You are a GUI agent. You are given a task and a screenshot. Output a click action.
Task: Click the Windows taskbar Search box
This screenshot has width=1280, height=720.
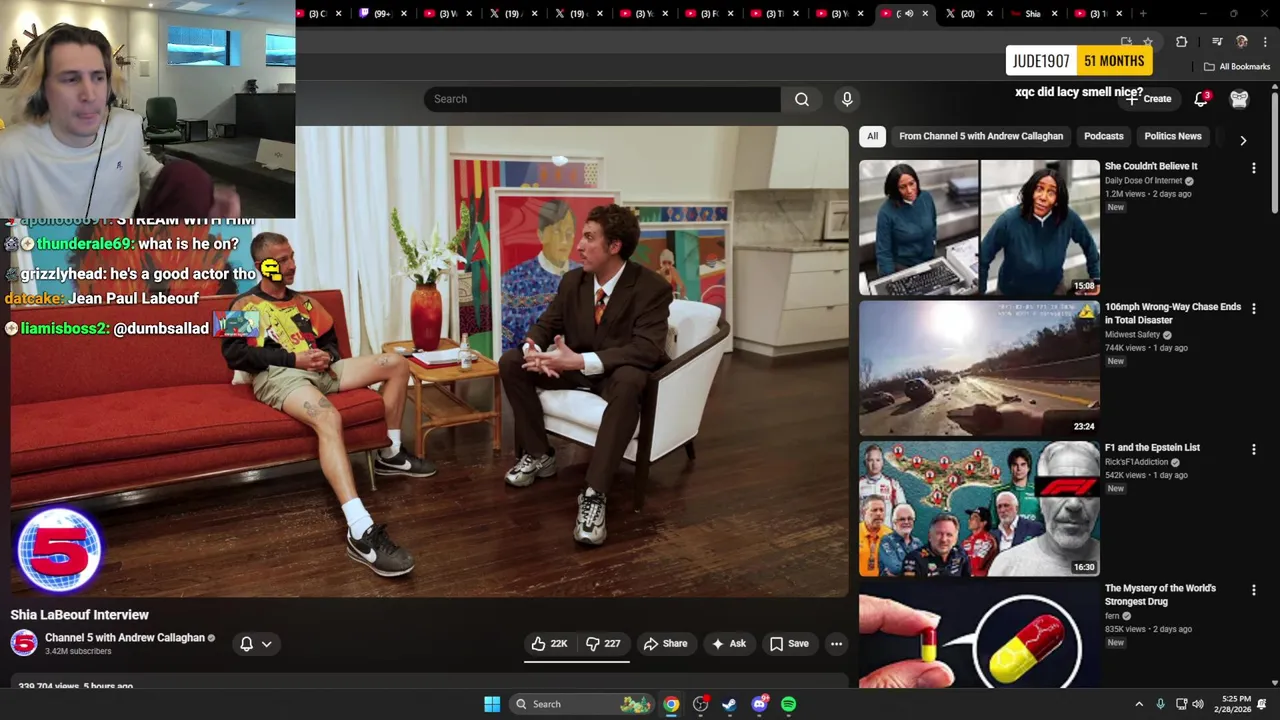(583, 704)
